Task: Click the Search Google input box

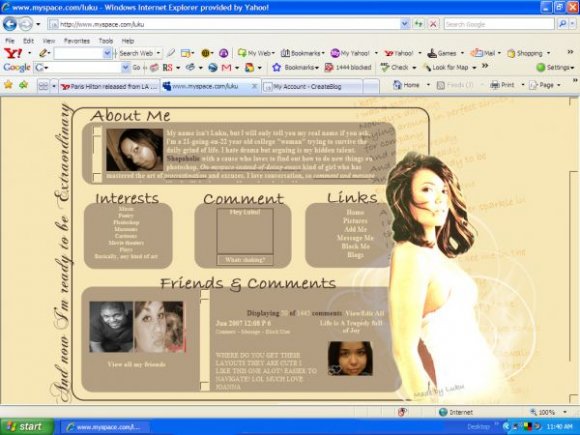Action: [499, 24]
